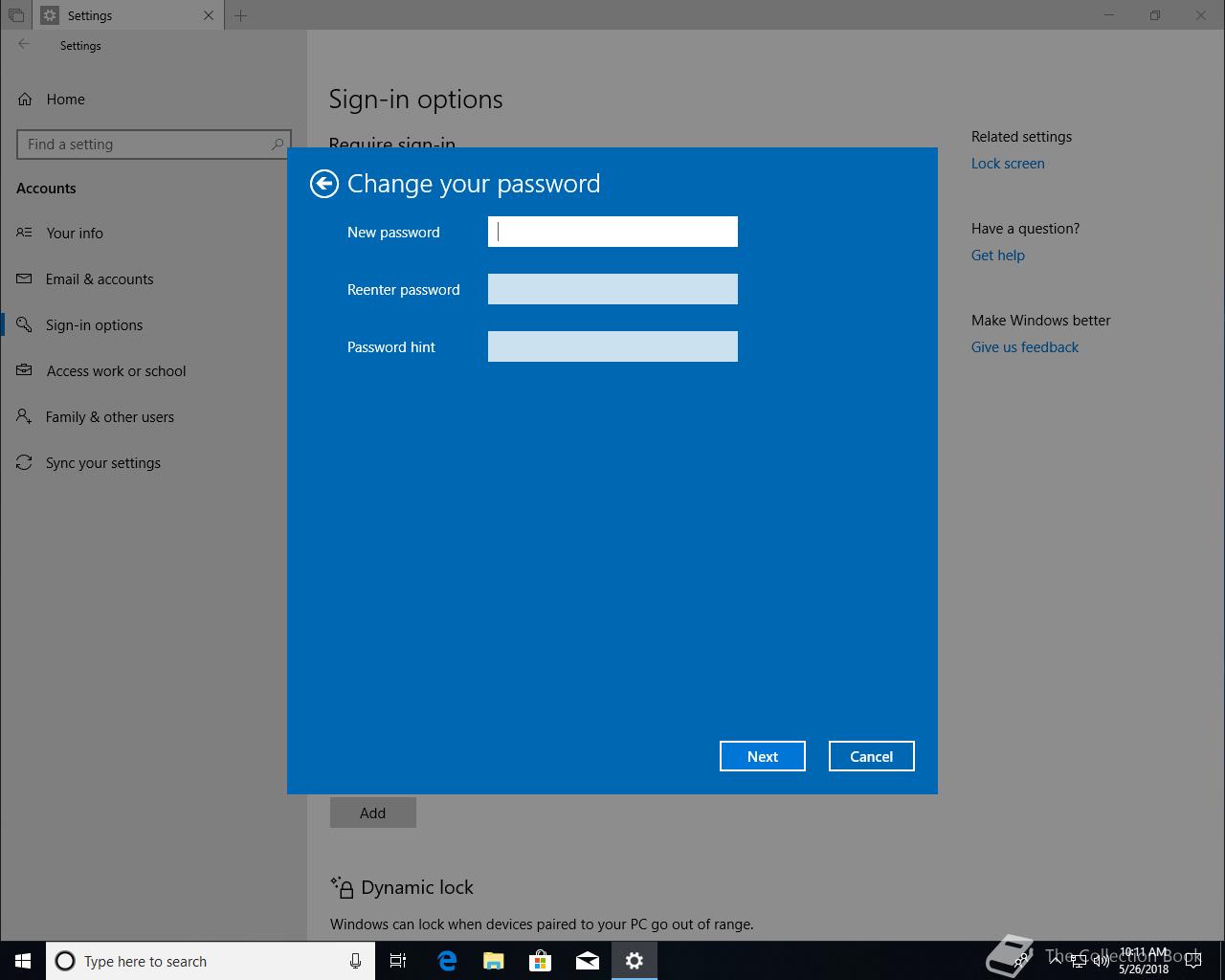This screenshot has width=1225, height=980.
Task: Add a new tab with plus button
Action: tap(240, 15)
